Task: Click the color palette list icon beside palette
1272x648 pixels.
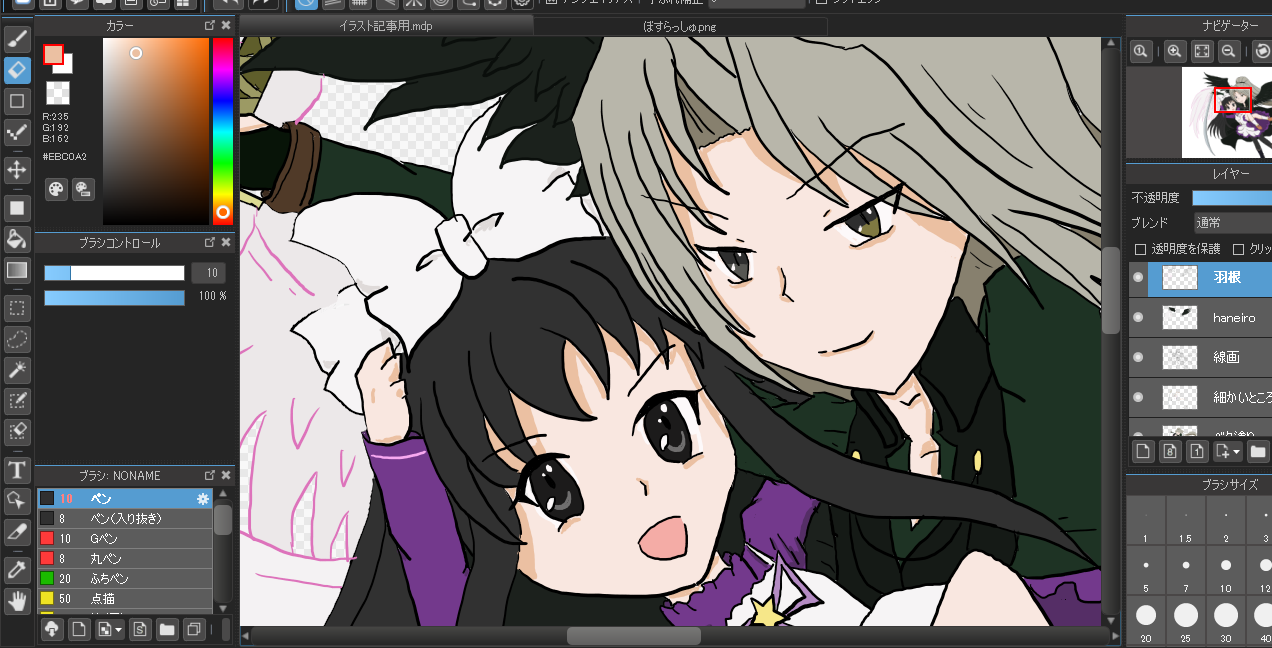Action: (83, 188)
